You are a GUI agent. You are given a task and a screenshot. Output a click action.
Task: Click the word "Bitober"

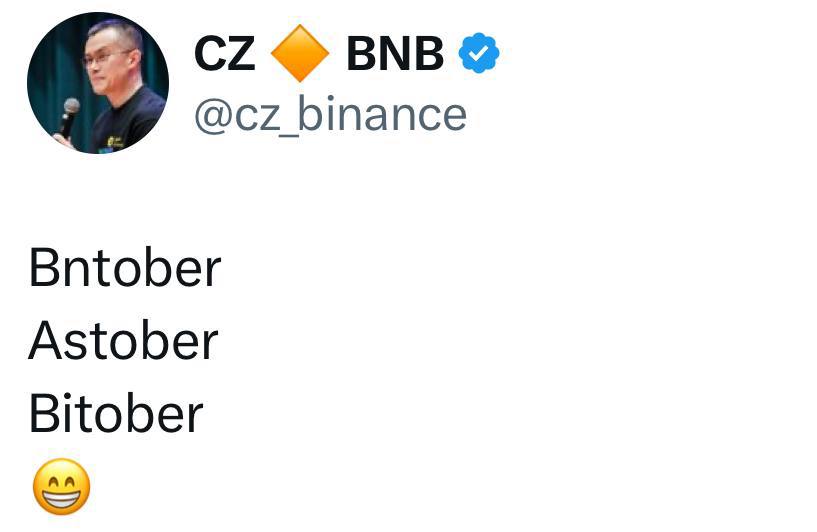(x=116, y=414)
